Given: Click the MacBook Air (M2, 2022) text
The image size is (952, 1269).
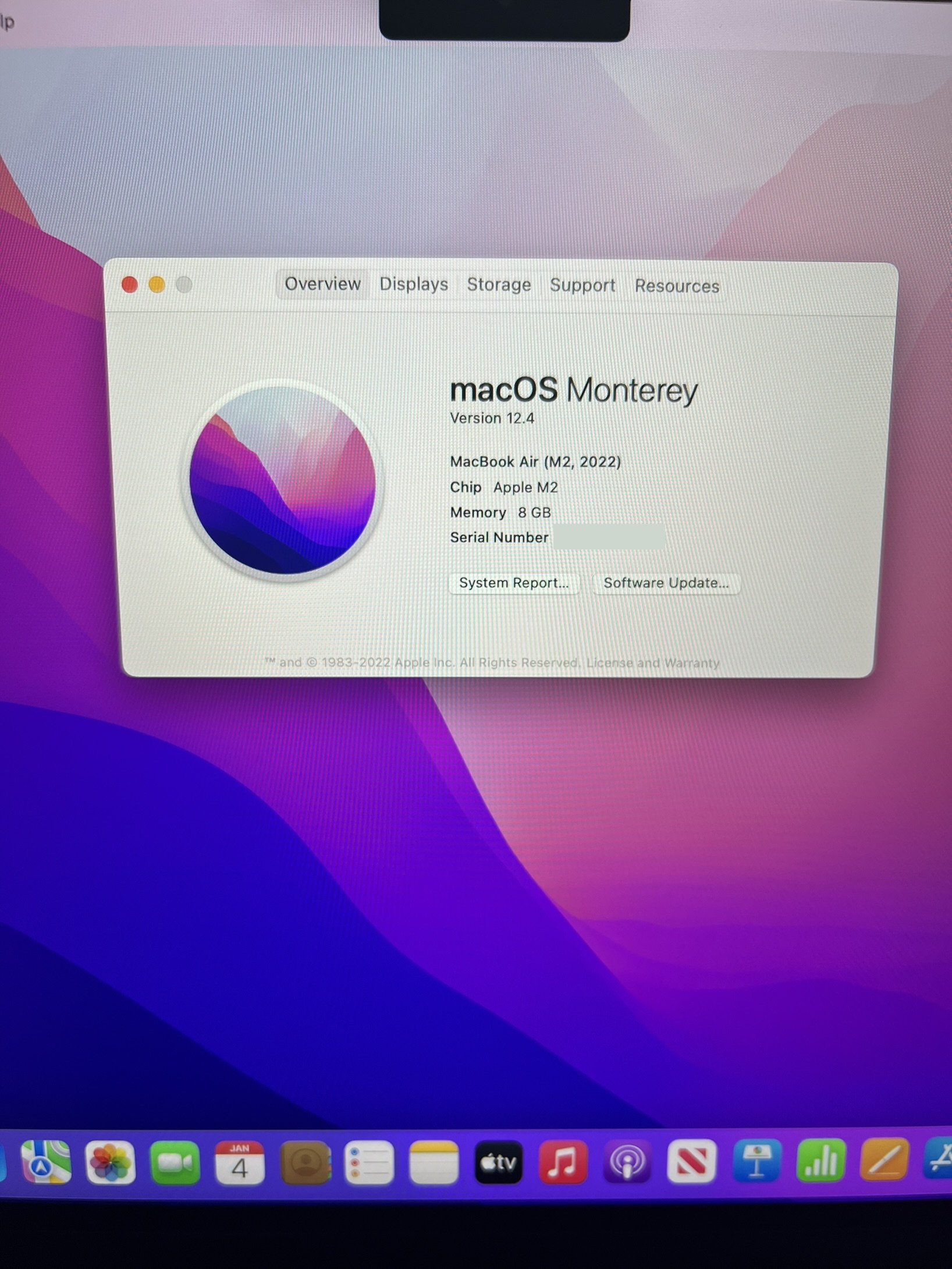Looking at the screenshot, I should pos(535,462).
